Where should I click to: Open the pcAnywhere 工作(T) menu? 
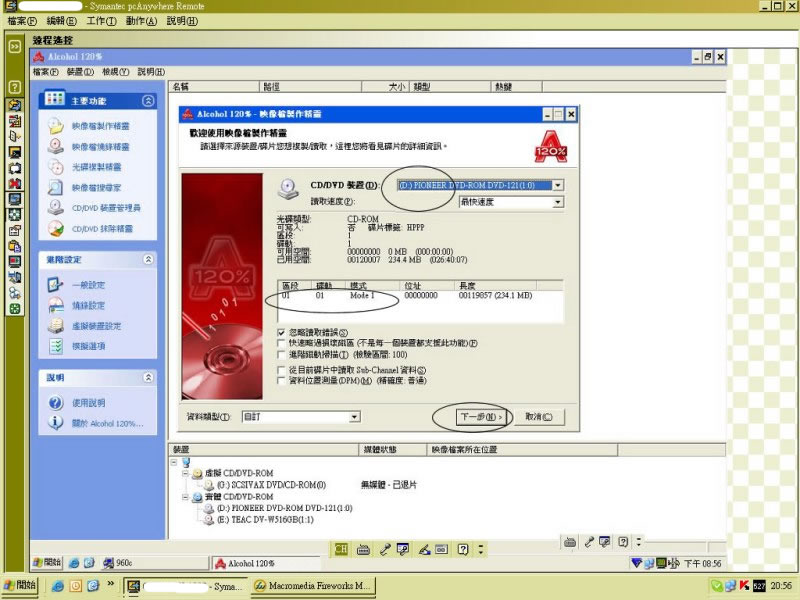pyautogui.click(x=101, y=21)
